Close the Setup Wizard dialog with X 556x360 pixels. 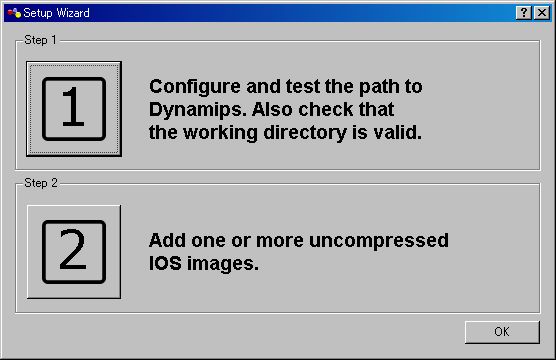(x=542, y=13)
